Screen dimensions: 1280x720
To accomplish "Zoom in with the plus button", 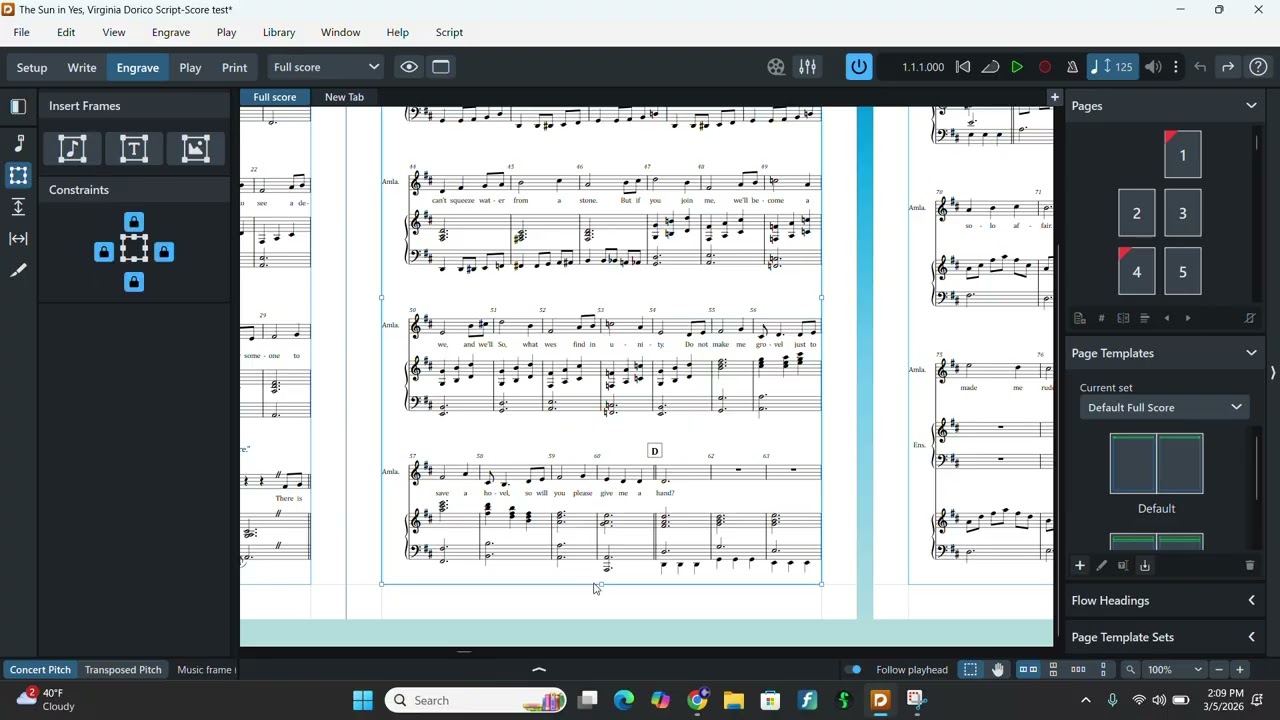I will click(1240, 670).
